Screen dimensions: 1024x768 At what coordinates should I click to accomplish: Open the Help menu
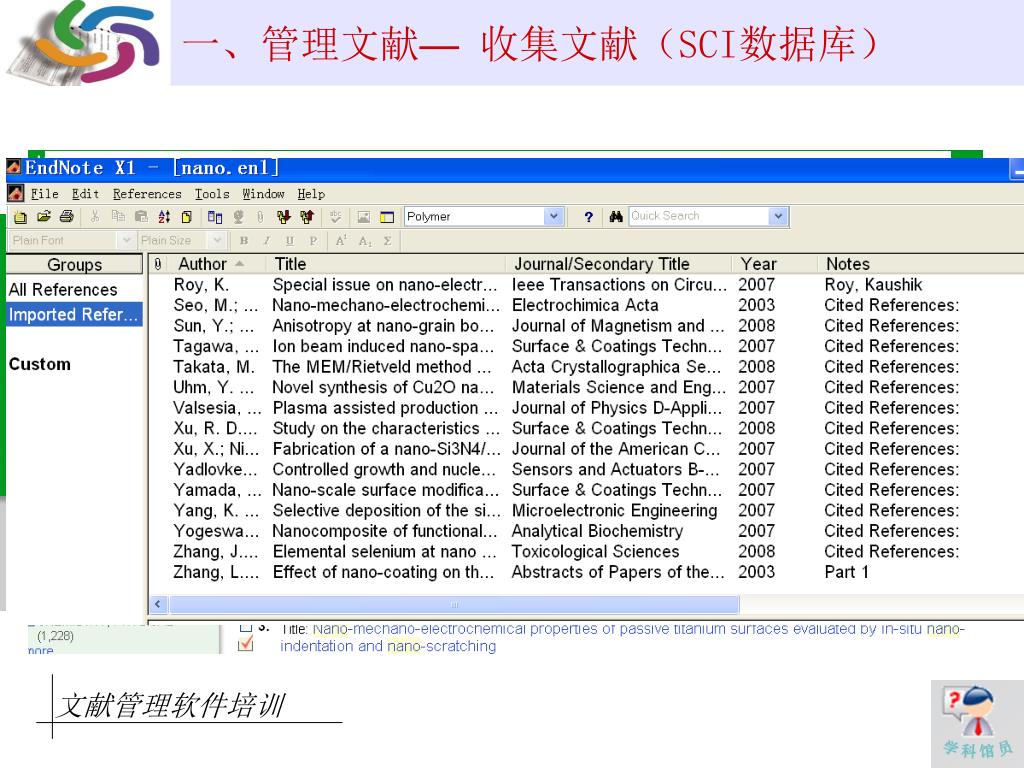[x=311, y=194]
